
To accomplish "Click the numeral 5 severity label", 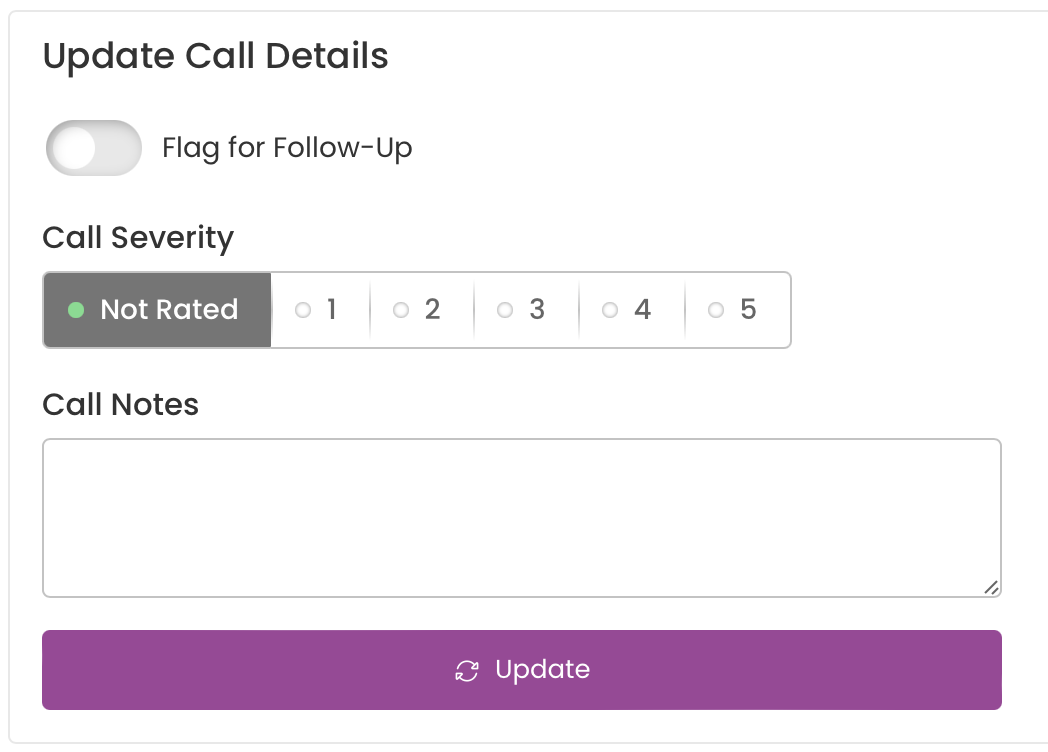I will (x=749, y=309).
